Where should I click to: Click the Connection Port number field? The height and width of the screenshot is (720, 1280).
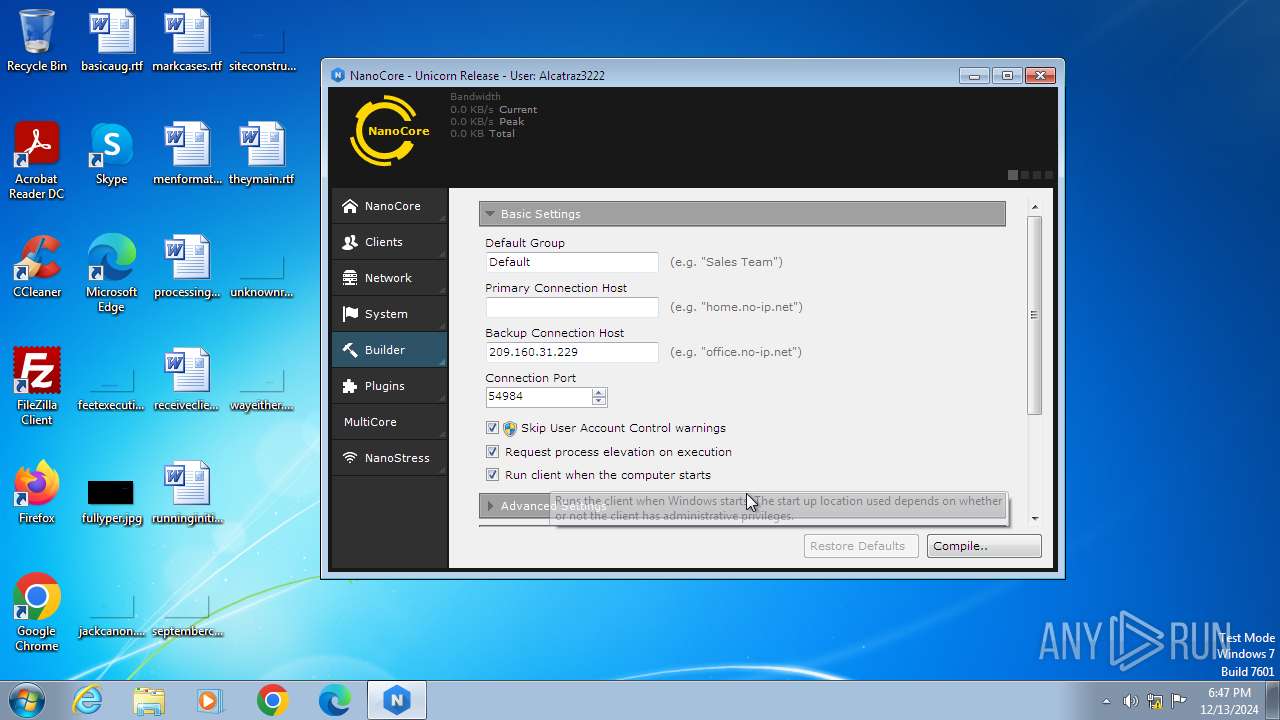pos(538,396)
